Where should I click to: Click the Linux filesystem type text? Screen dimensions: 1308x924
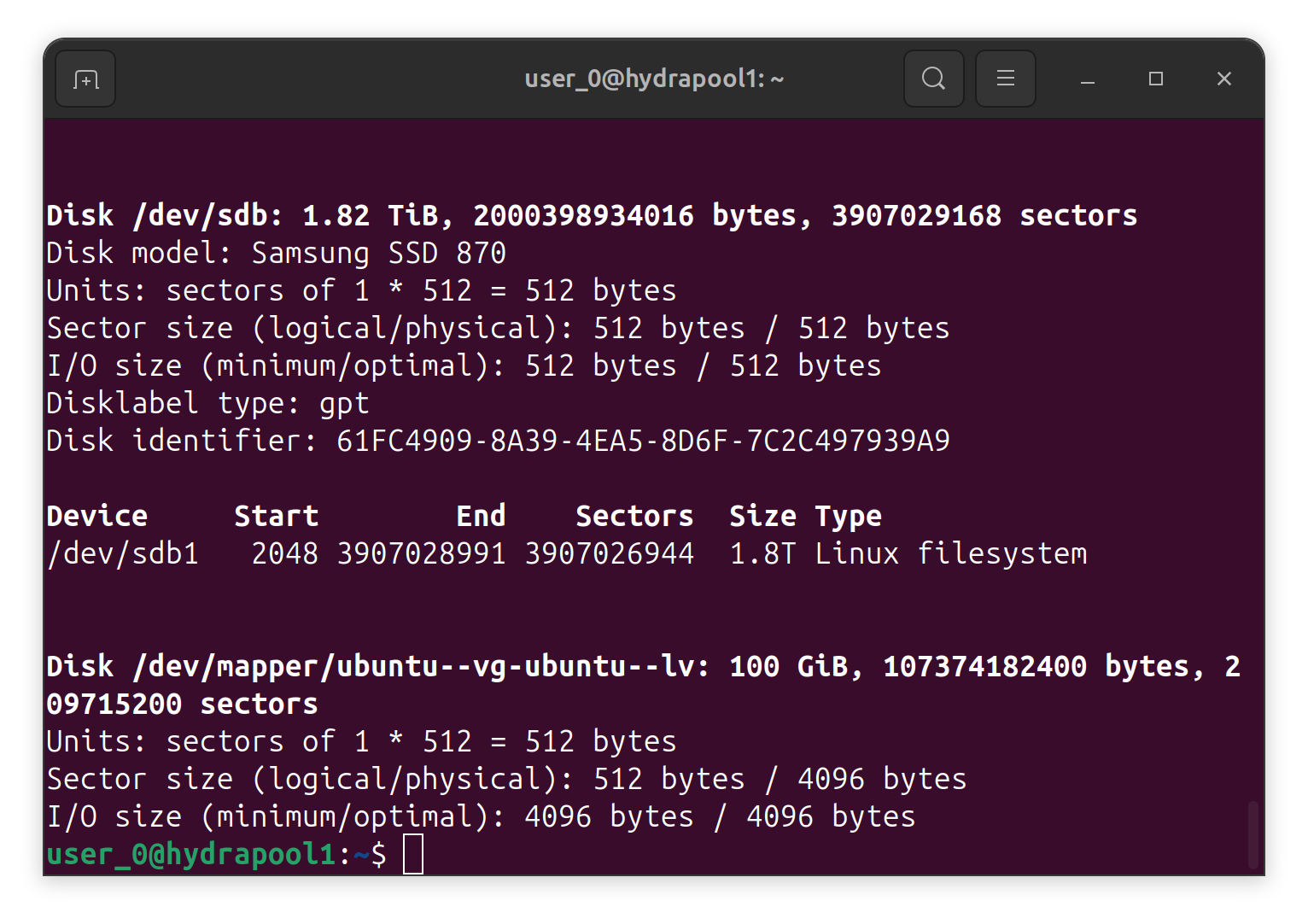tap(950, 553)
